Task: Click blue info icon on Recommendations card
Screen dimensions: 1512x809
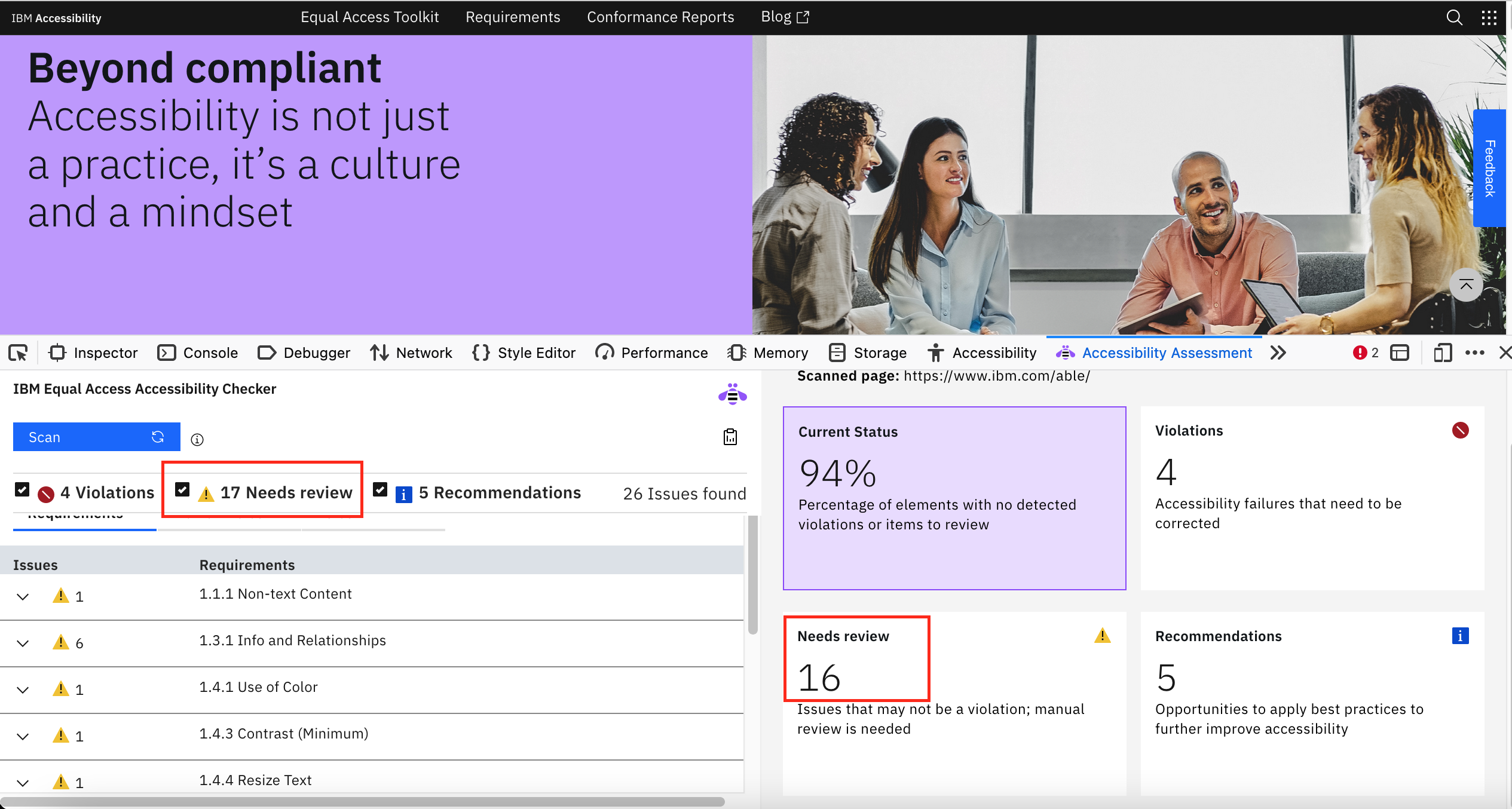Action: tap(1460, 636)
